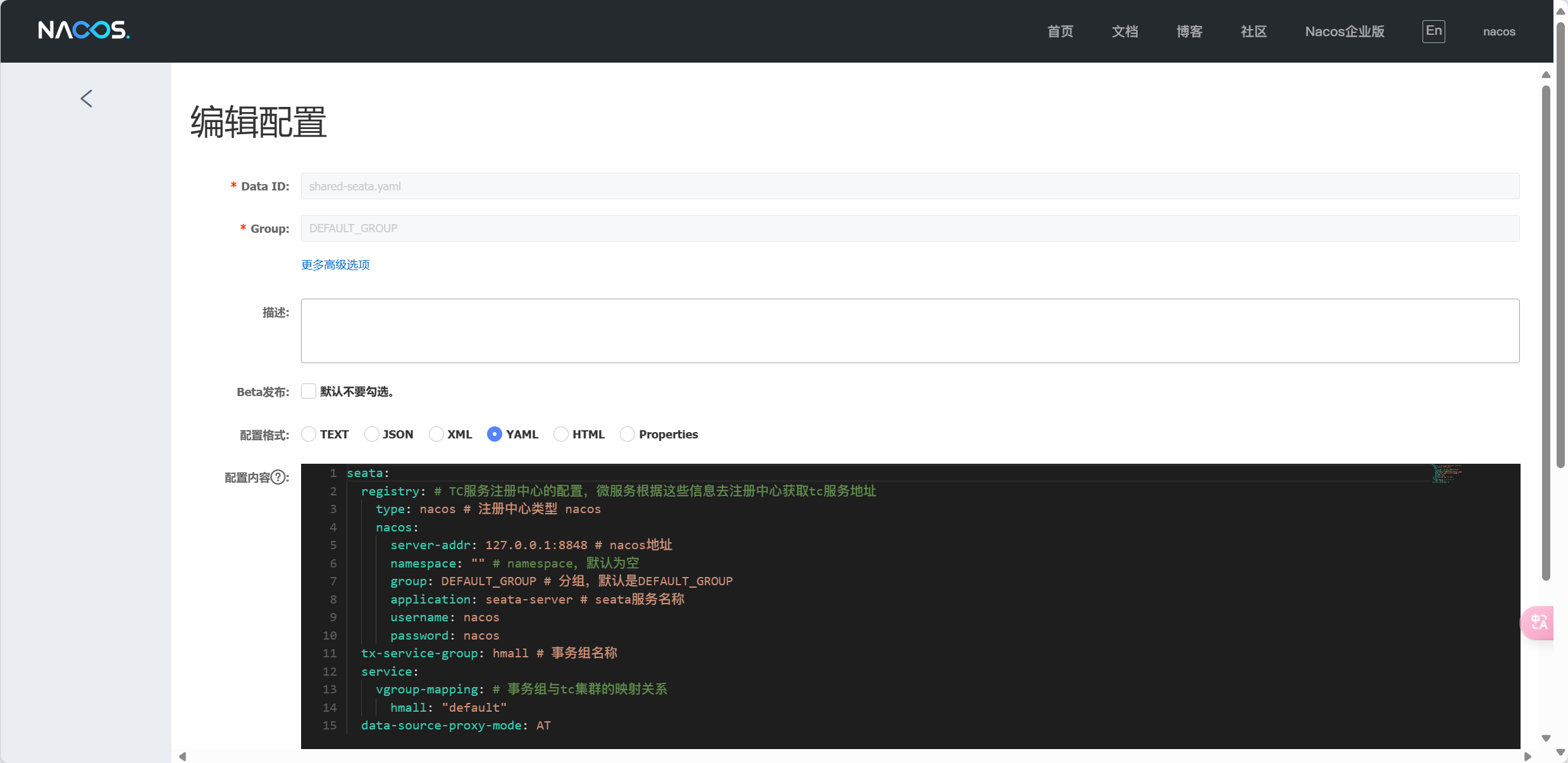This screenshot has height=763, width=1568.
Task: Click the pink translate floating icon
Action: 1539,623
